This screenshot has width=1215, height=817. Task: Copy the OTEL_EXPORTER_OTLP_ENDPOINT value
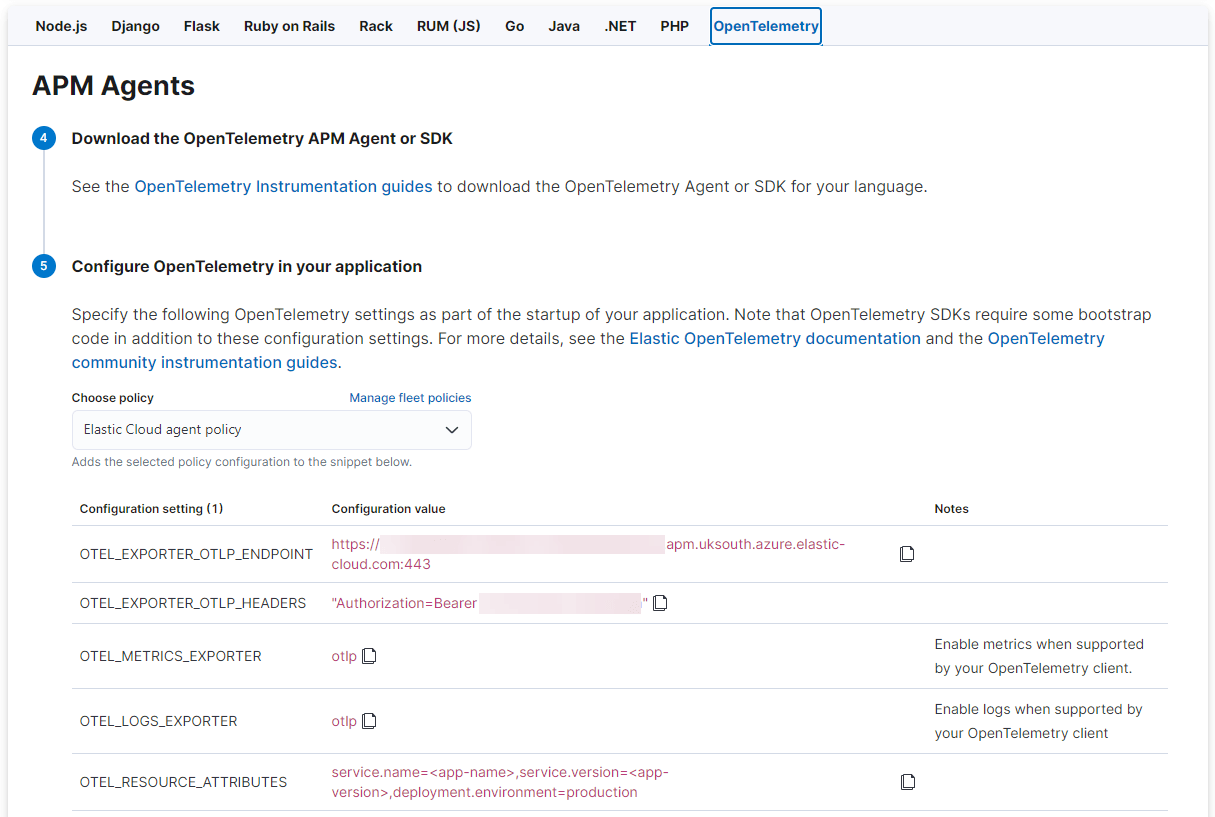pyautogui.click(x=907, y=554)
